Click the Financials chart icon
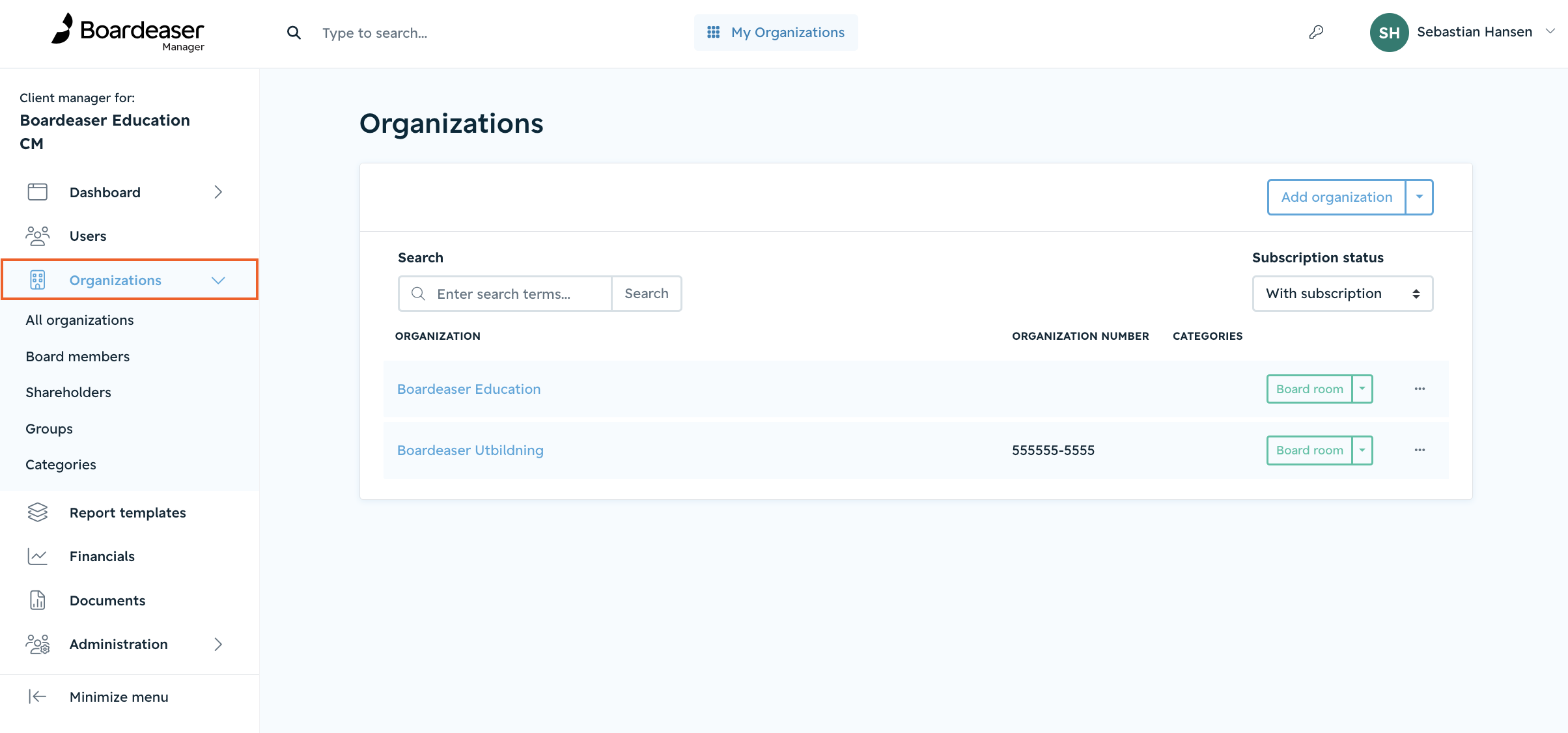The width and height of the screenshot is (1568, 733). coord(38,556)
